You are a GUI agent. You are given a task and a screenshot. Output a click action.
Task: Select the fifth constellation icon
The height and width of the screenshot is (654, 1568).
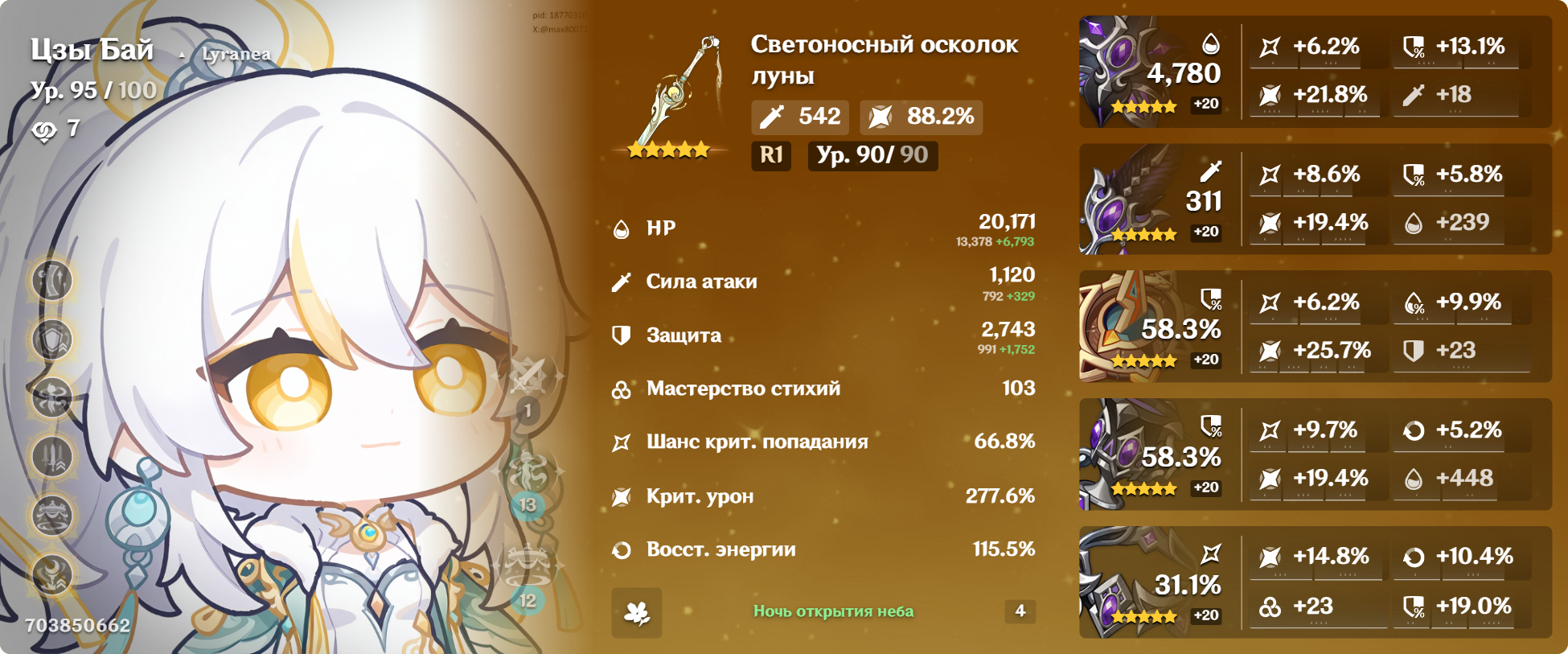52,516
